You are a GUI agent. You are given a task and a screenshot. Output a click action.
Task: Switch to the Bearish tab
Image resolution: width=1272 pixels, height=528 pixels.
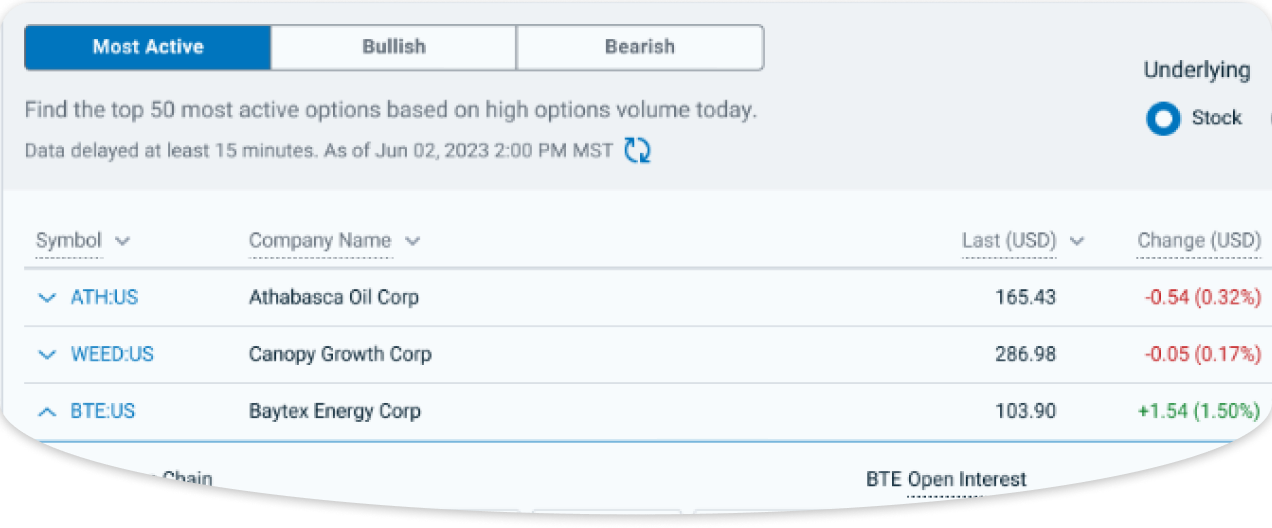tap(640, 47)
